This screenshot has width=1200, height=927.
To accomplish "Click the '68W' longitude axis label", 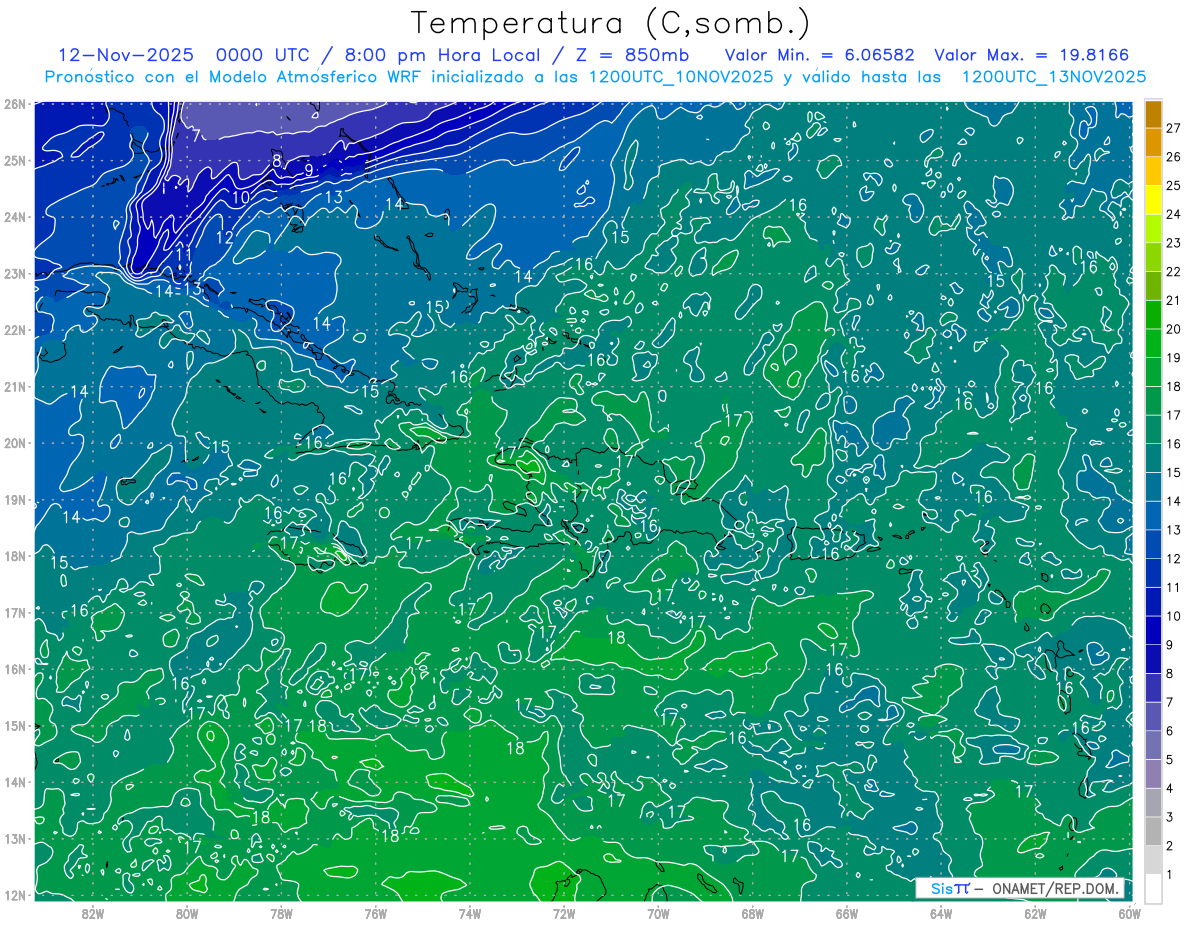I will pyautogui.click(x=753, y=912).
